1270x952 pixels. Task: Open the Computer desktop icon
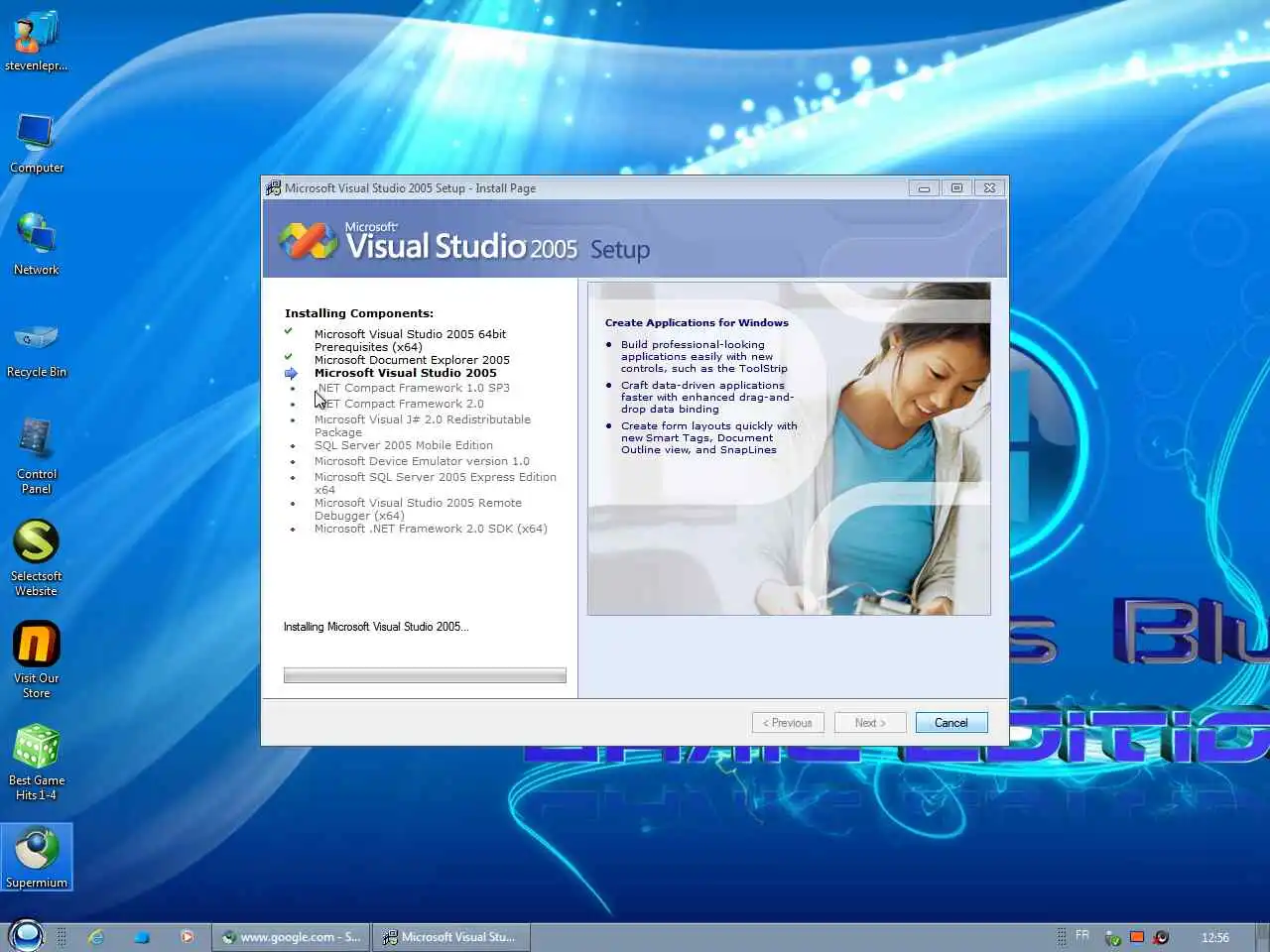(x=36, y=142)
